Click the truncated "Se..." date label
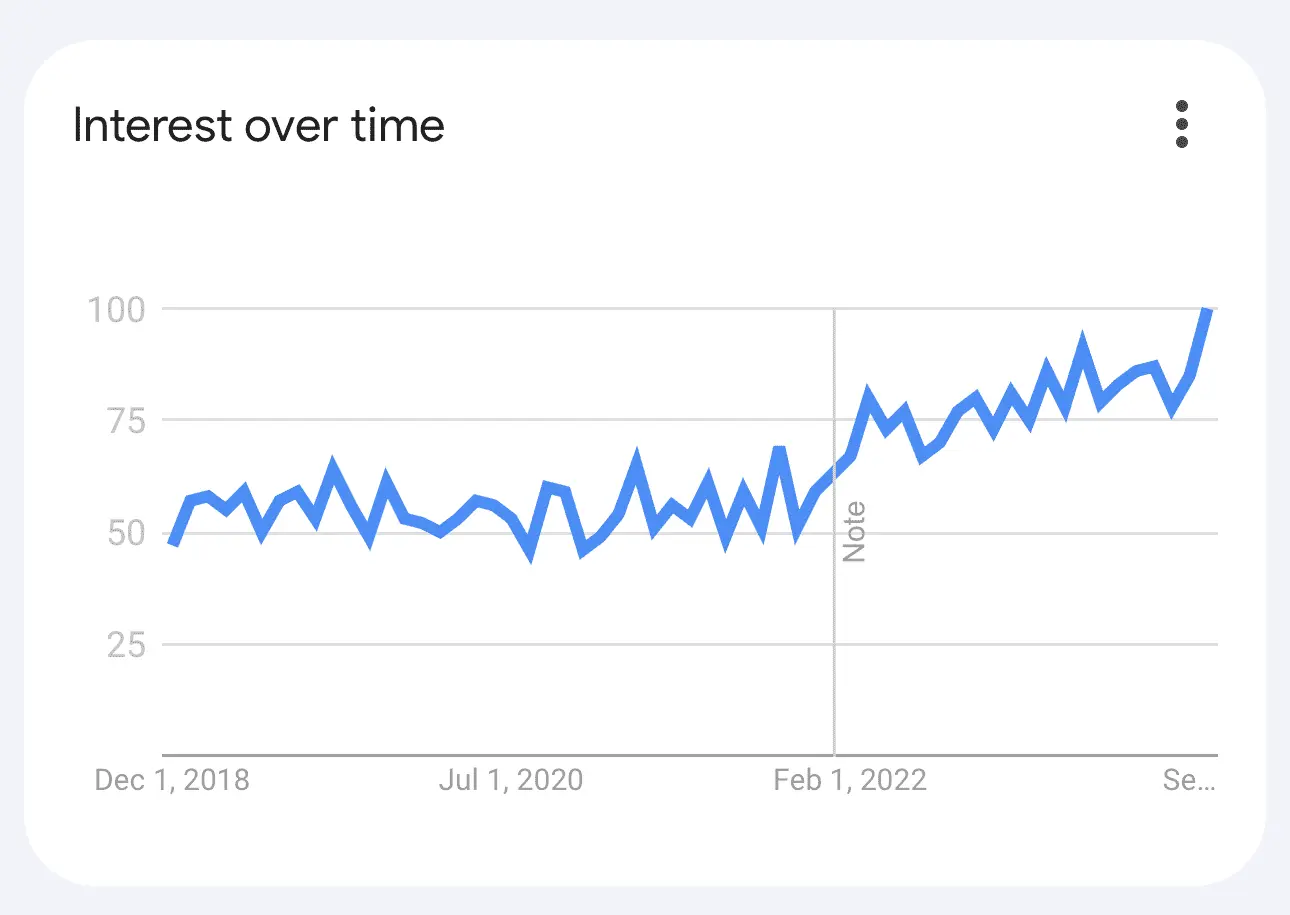Viewport: 1290px width, 915px height. coord(1188,780)
